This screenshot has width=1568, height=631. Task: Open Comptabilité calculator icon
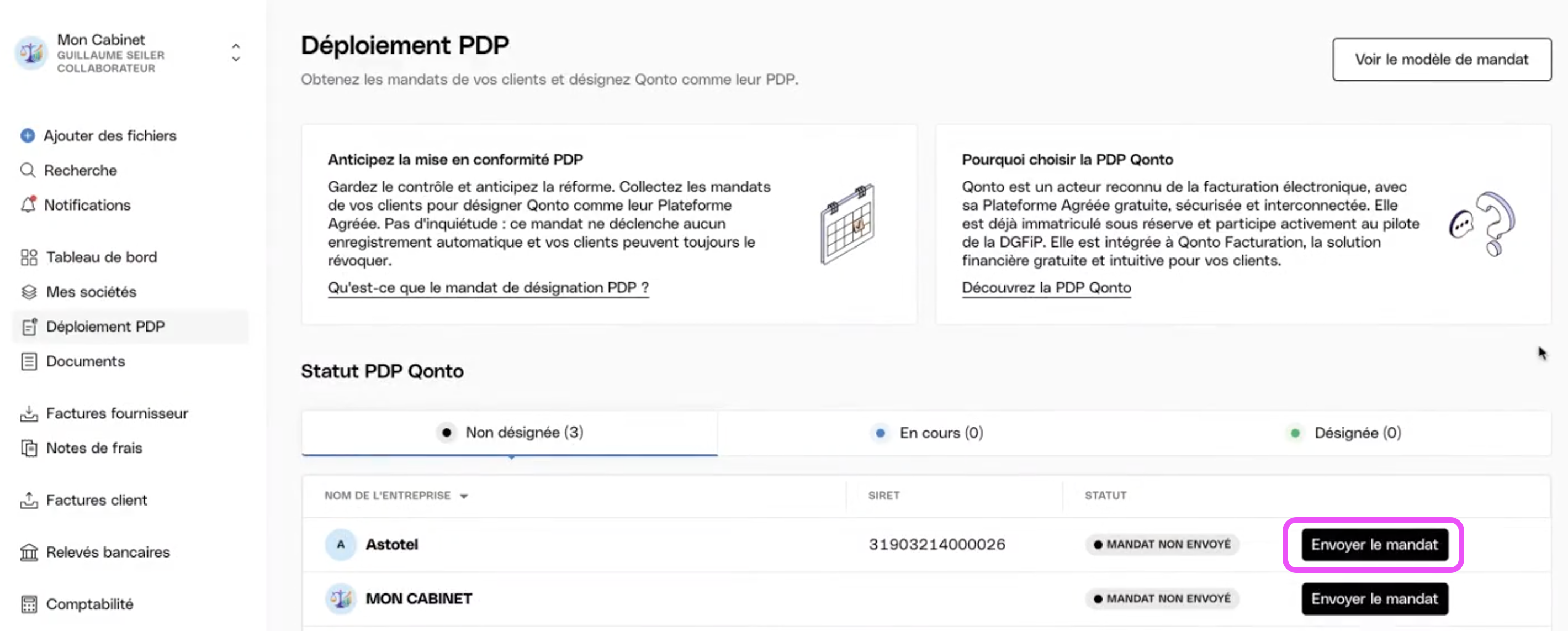tap(29, 604)
